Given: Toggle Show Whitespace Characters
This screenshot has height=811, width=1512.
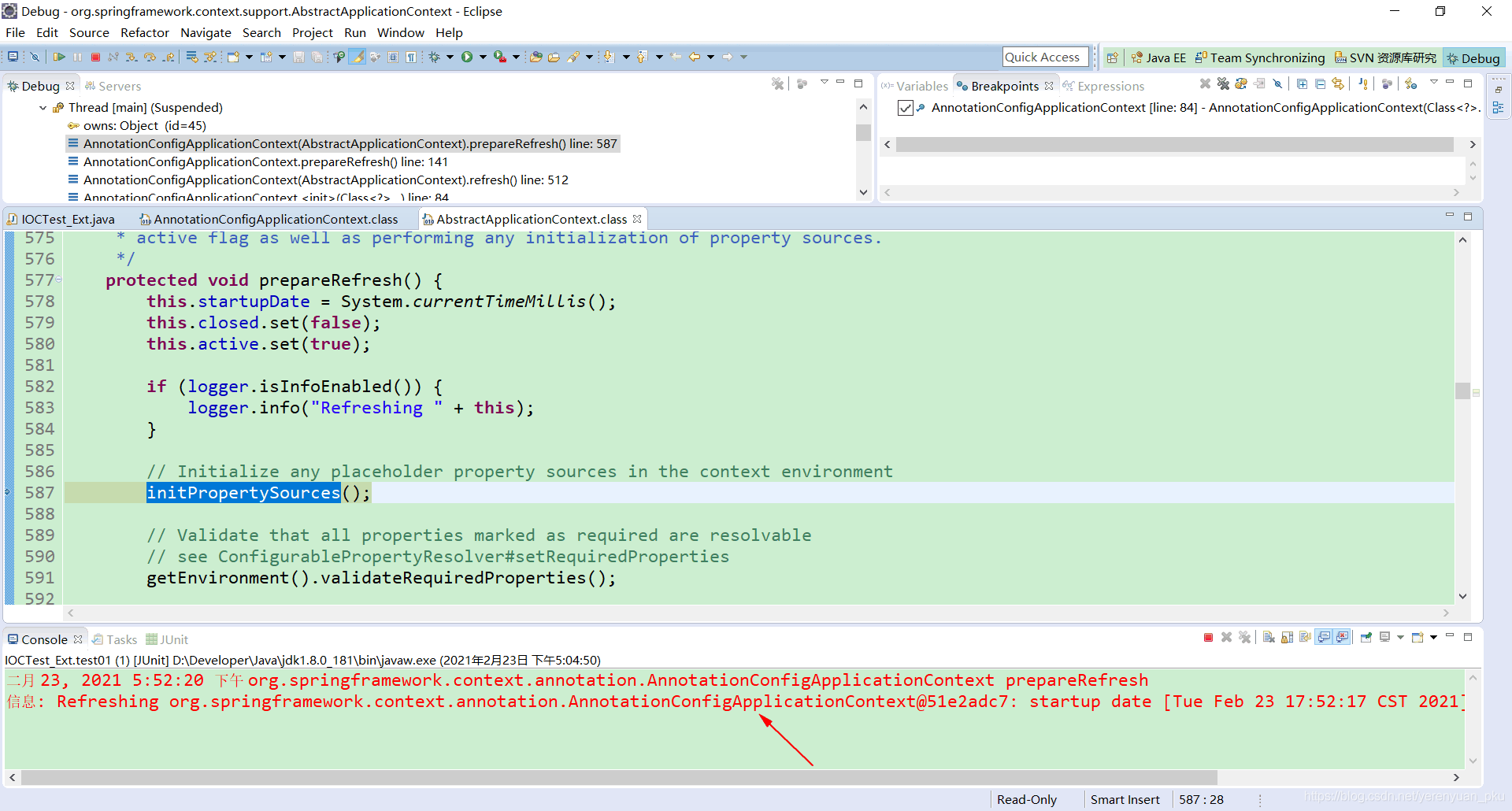Looking at the screenshot, I should pos(410,57).
